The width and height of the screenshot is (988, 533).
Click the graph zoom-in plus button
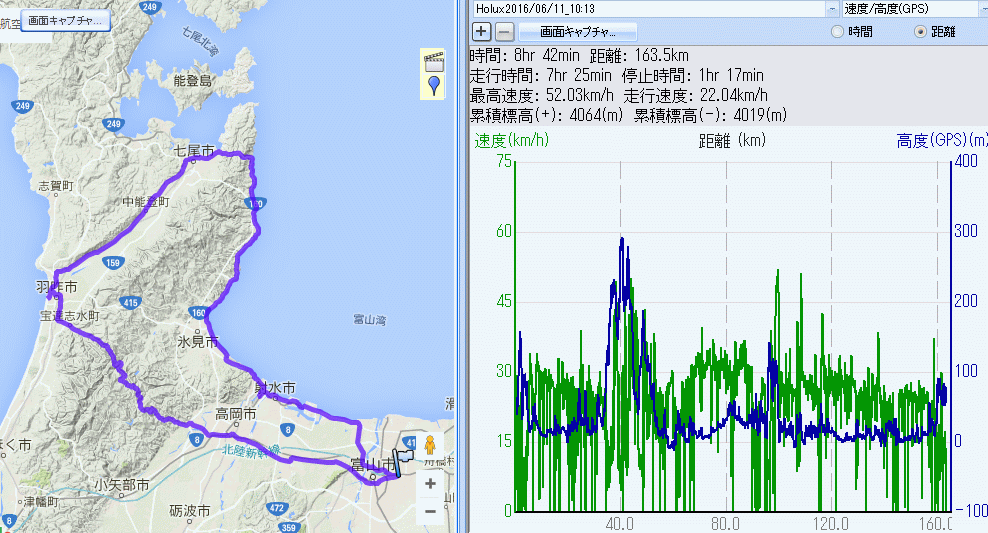[481, 31]
